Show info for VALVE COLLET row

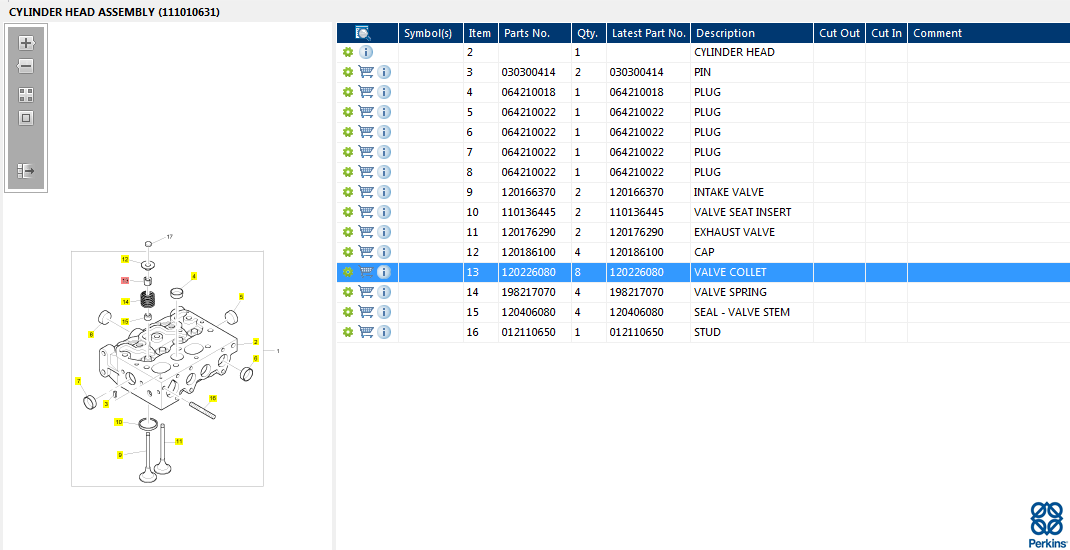pyautogui.click(x=384, y=272)
